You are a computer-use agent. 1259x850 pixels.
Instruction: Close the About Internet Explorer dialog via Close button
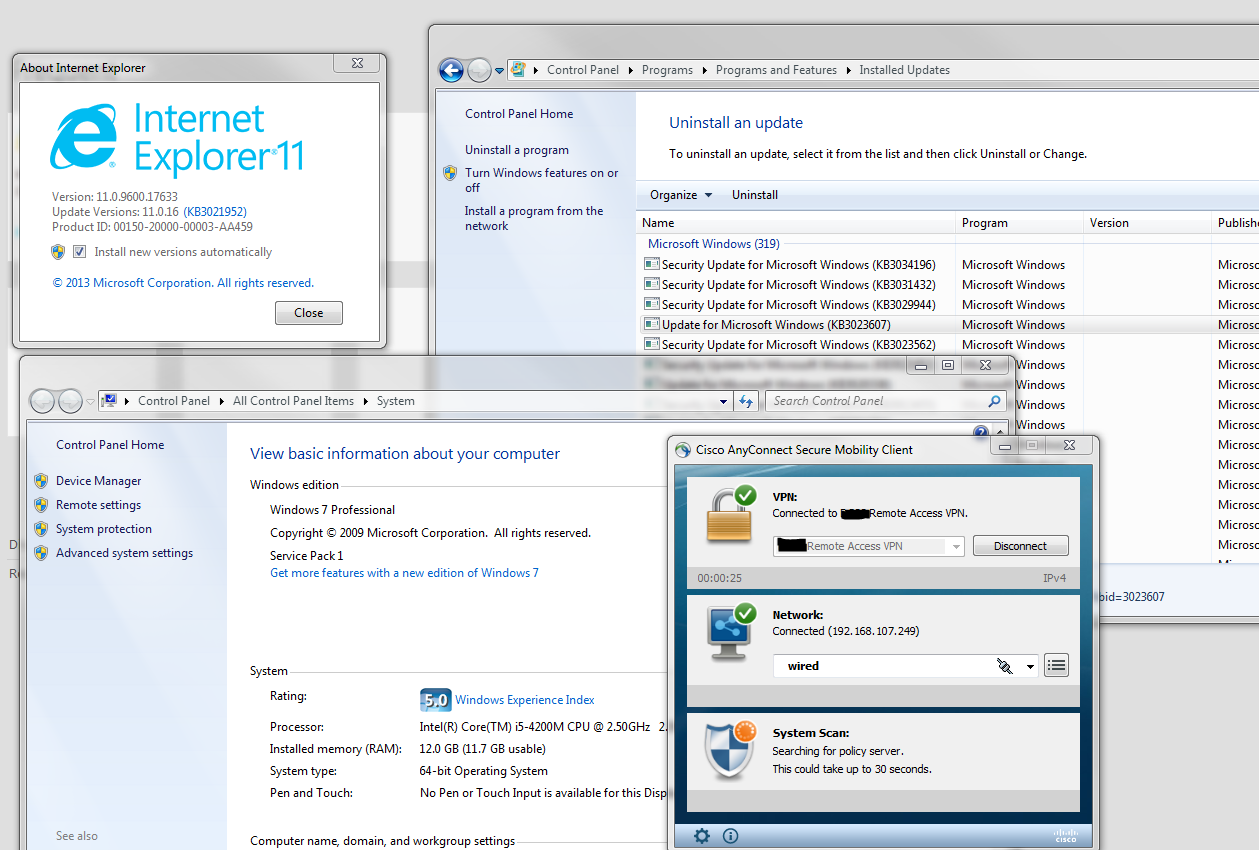[x=309, y=313]
